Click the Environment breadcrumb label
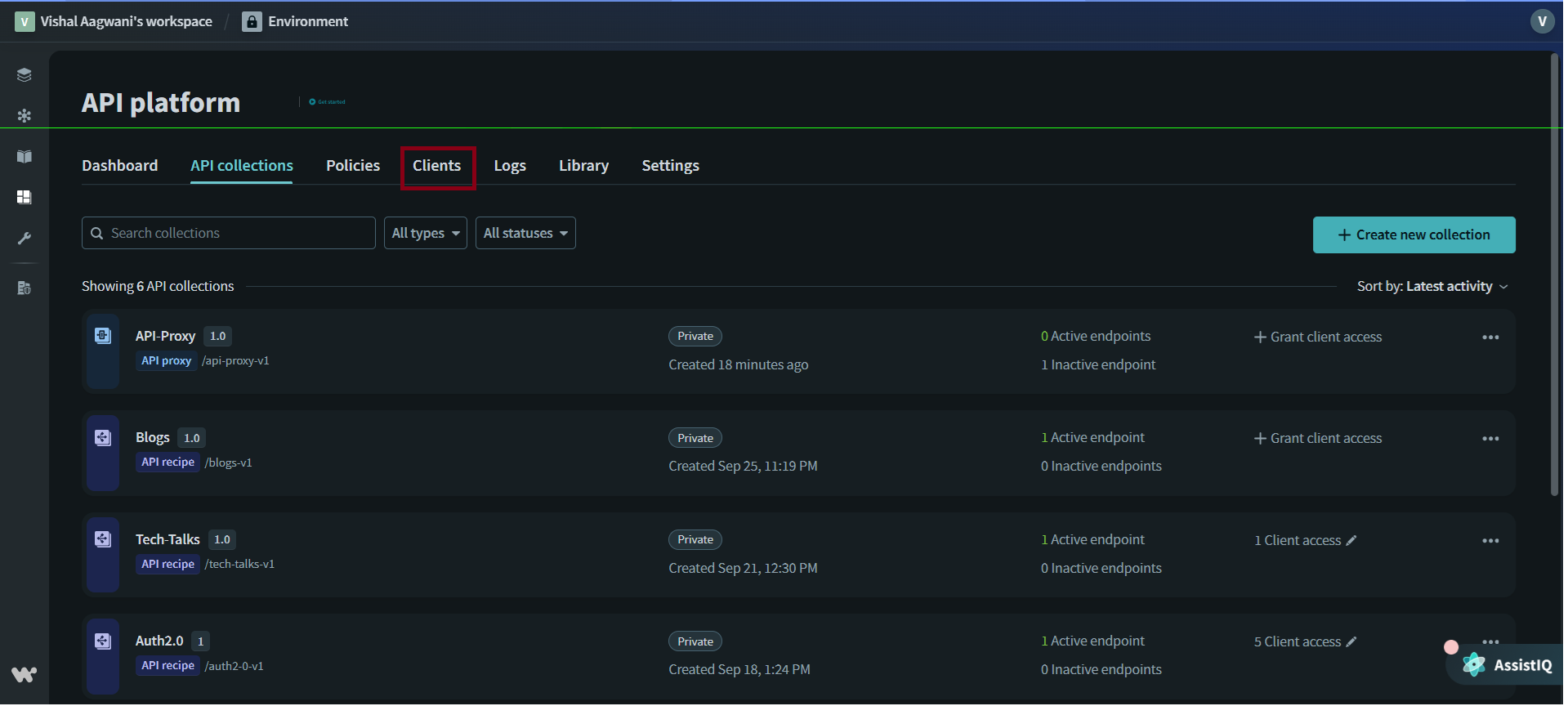 pyautogui.click(x=308, y=21)
